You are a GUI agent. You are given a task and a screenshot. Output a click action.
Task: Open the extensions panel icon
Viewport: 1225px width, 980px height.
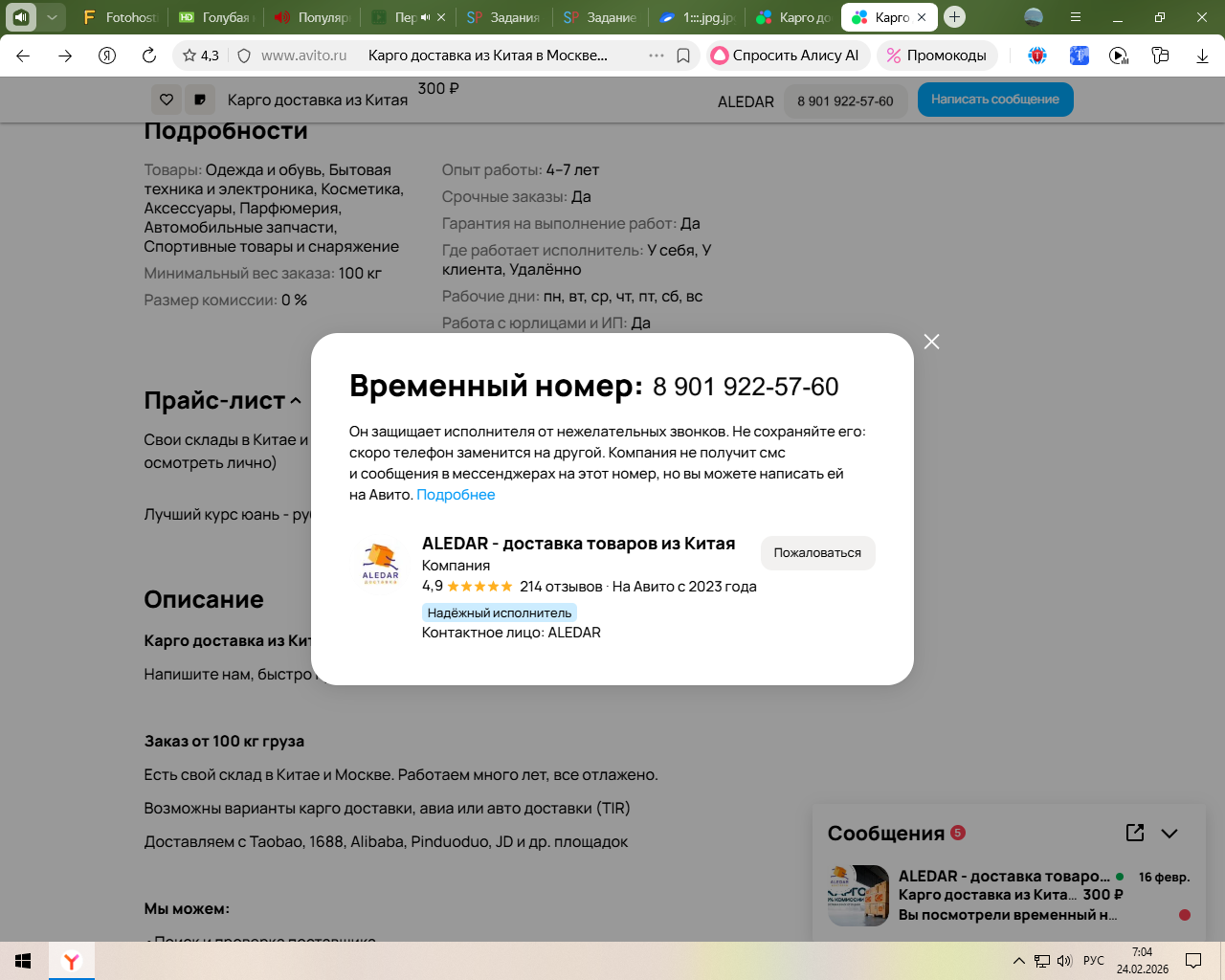point(1160,56)
